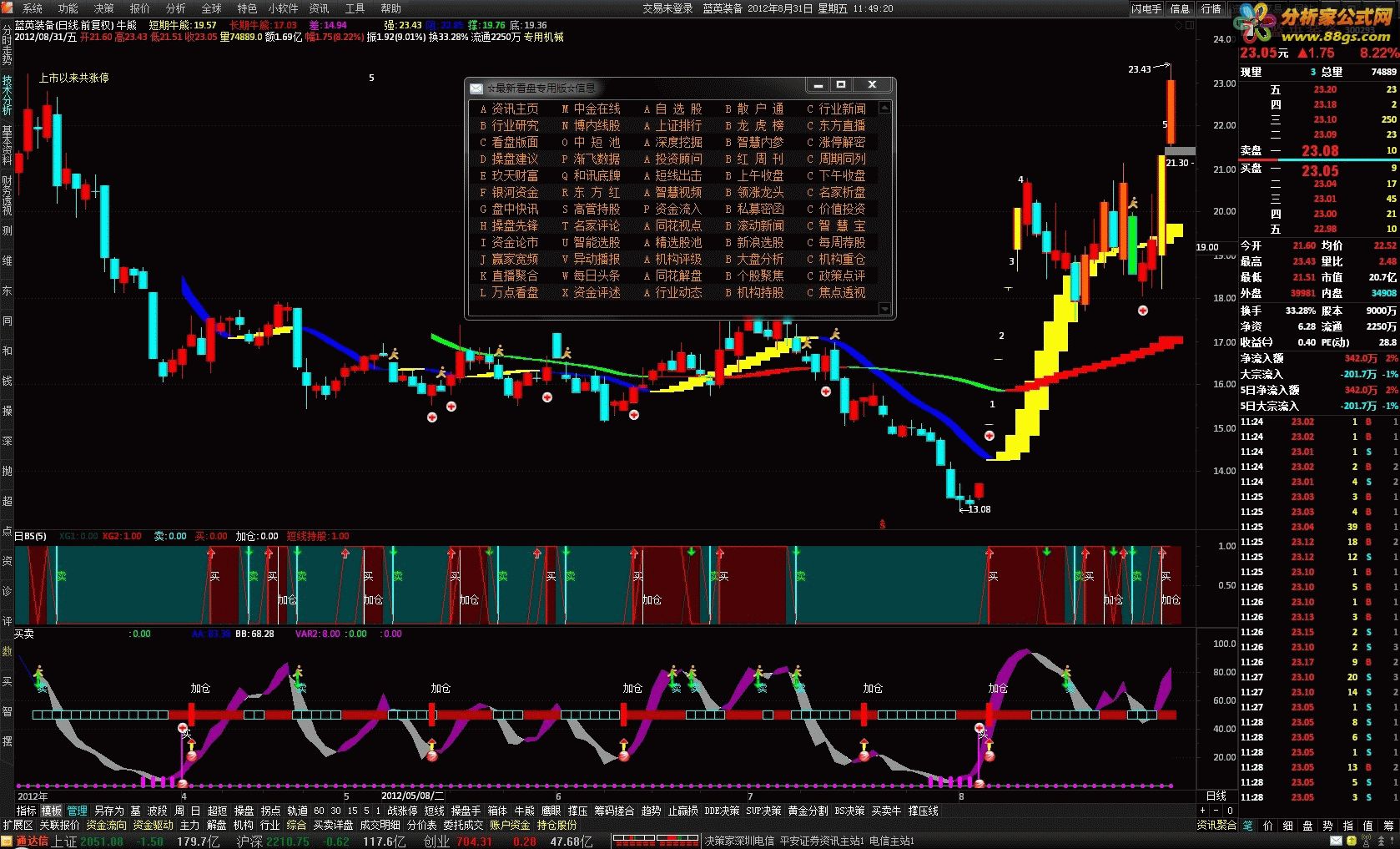
Task: Click the minus zoom button under 日线
Action: (1216, 811)
